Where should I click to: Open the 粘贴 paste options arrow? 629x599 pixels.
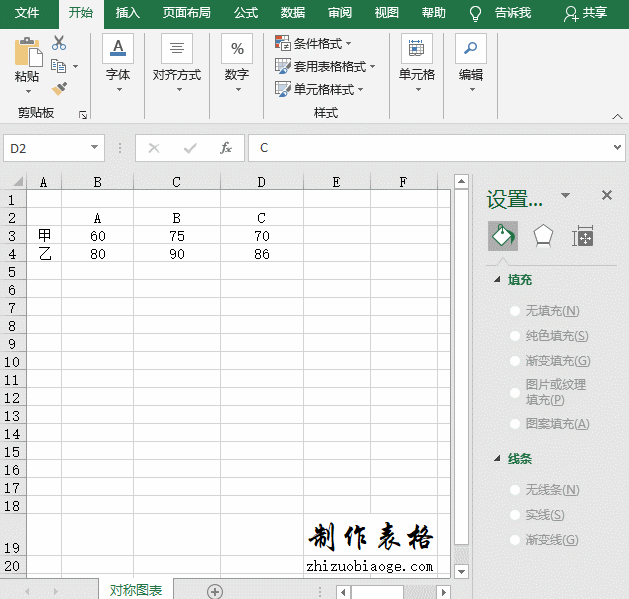[x=28, y=91]
